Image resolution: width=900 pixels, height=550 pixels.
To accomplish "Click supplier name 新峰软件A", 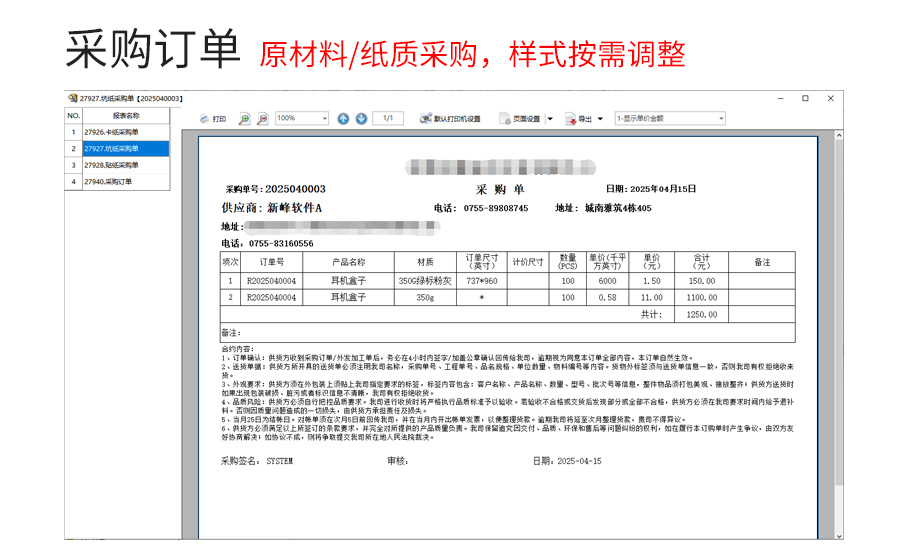I will tap(294, 208).
